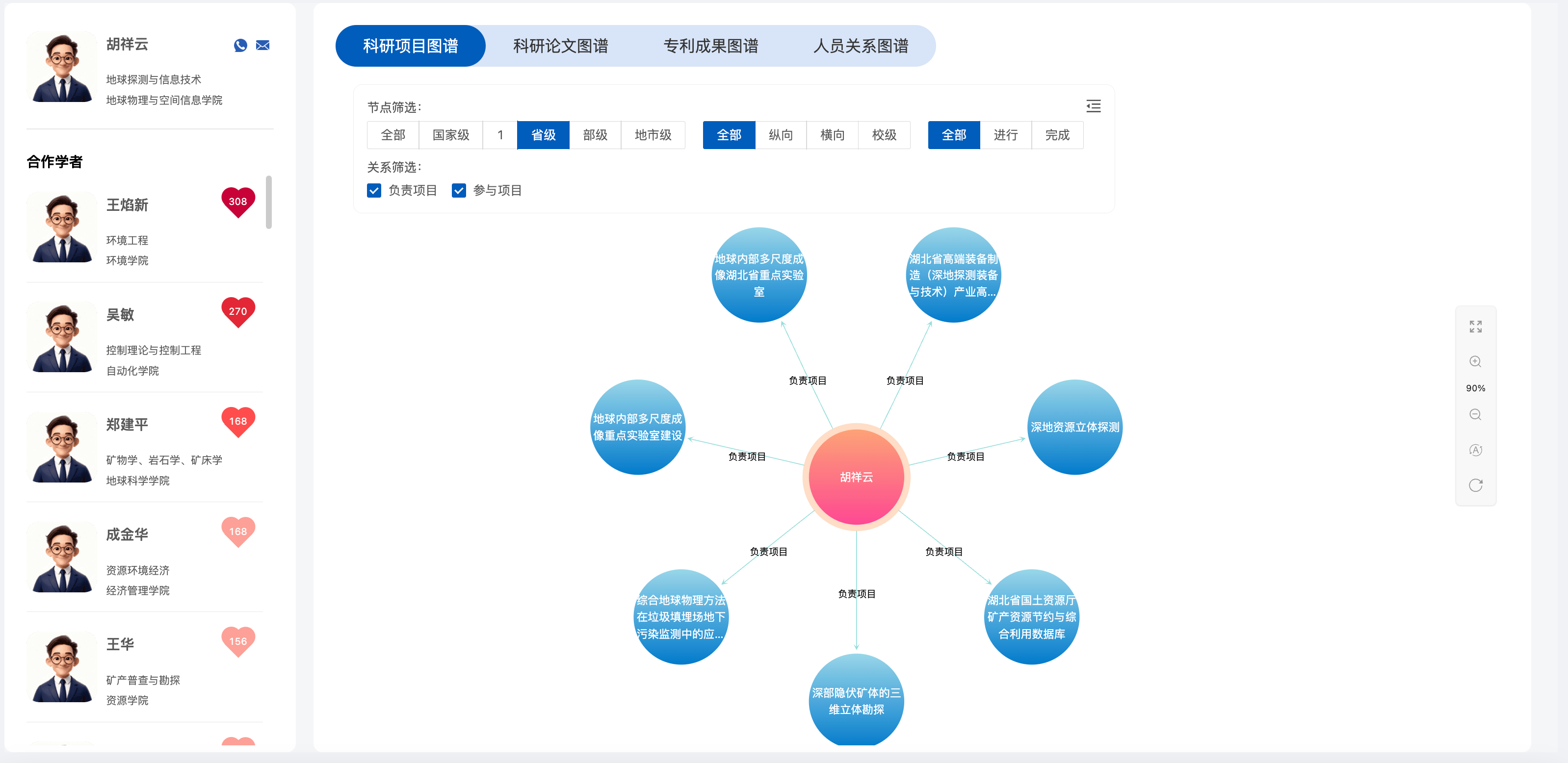Click the 168 heart badge for 郑建平
Screen dimensions: 1568x763
click(238, 422)
